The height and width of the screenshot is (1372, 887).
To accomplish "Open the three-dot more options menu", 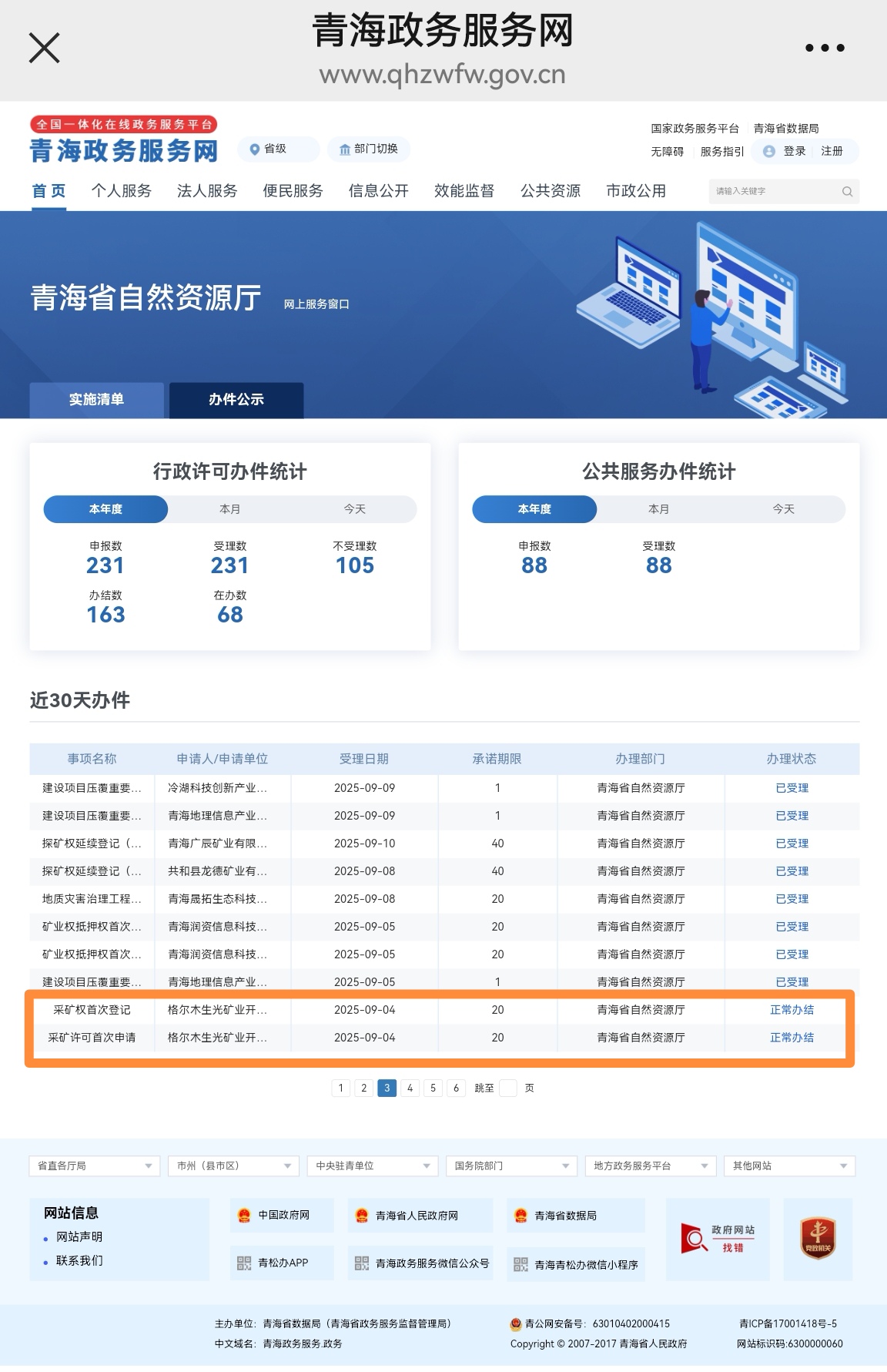I will [825, 48].
